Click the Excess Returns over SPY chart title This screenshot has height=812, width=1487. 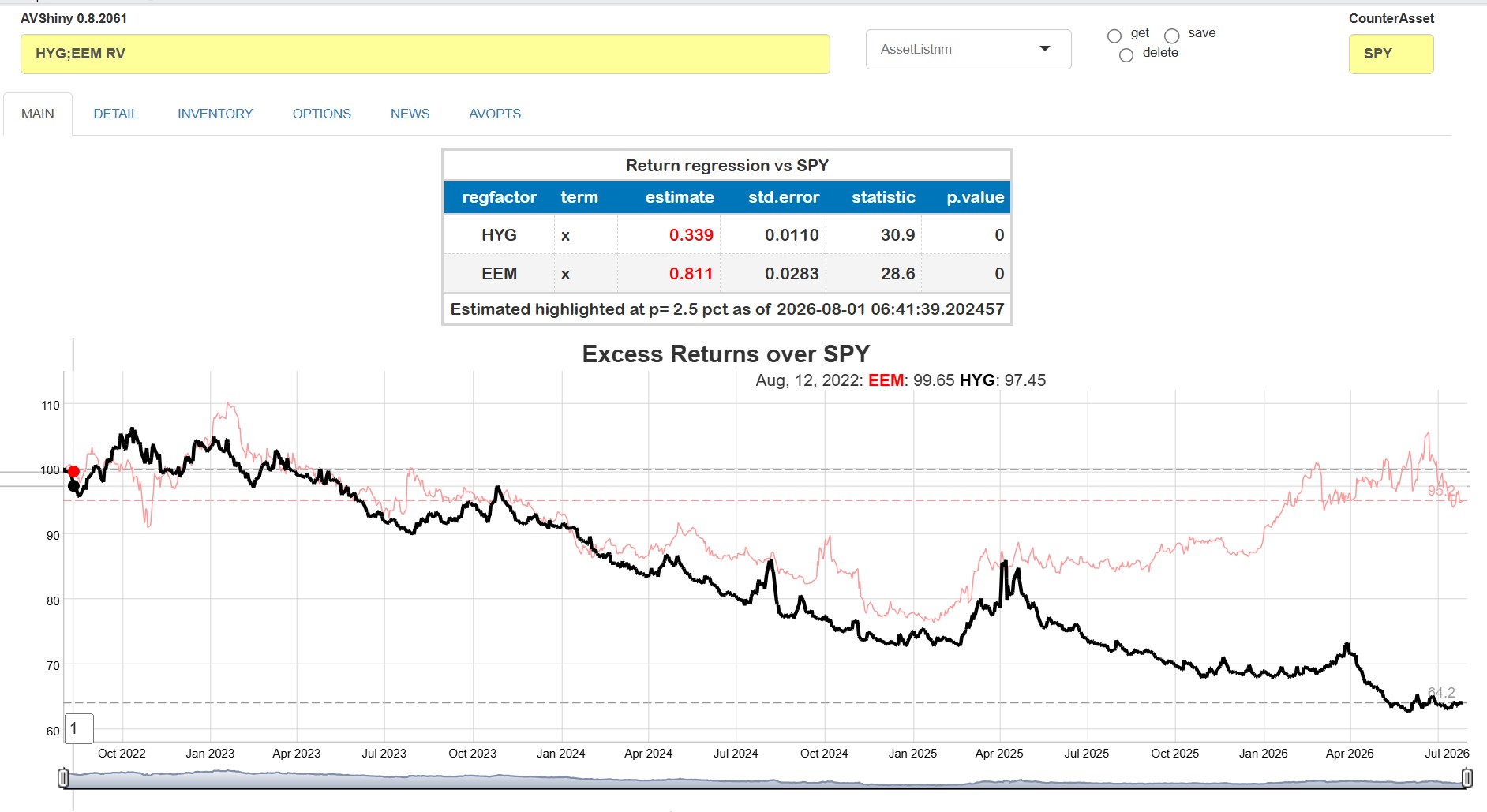point(726,354)
